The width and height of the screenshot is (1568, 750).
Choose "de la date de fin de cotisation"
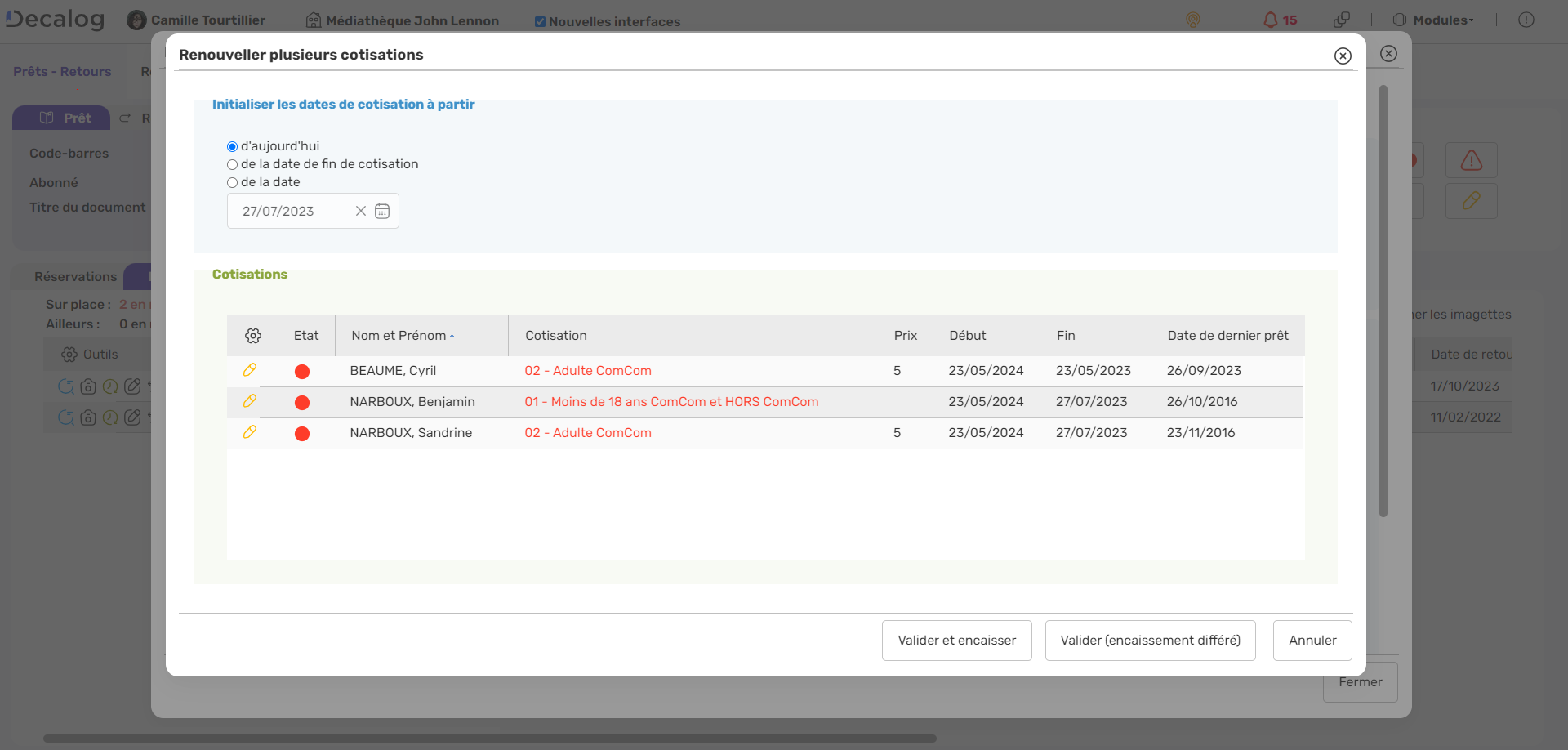click(x=233, y=165)
